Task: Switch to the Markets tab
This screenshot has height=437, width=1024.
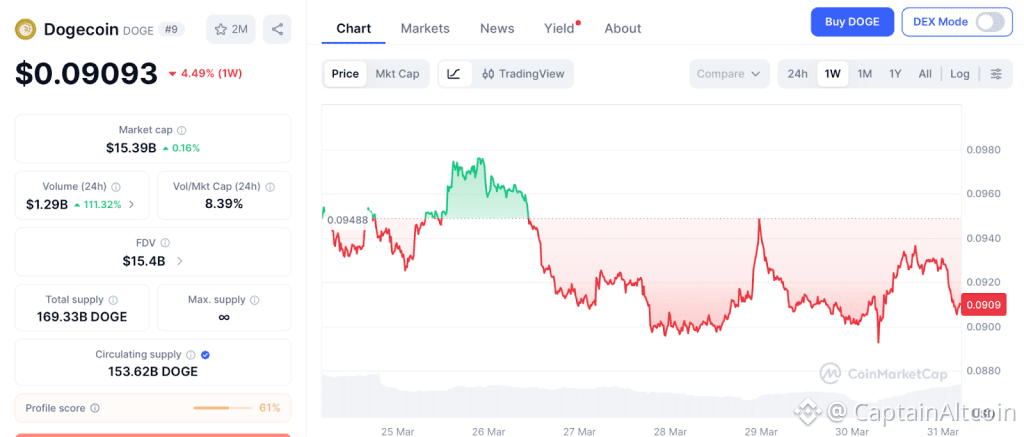Action: [x=425, y=28]
